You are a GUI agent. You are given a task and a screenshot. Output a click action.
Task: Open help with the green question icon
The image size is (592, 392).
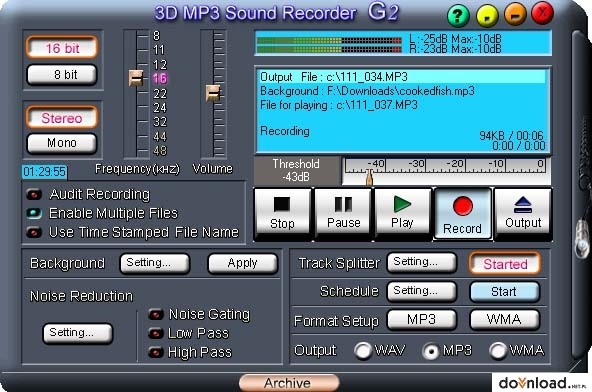458,15
